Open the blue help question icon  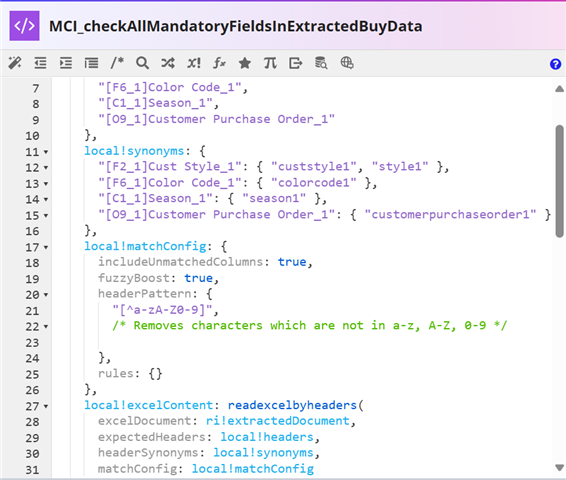(x=555, y=64)
